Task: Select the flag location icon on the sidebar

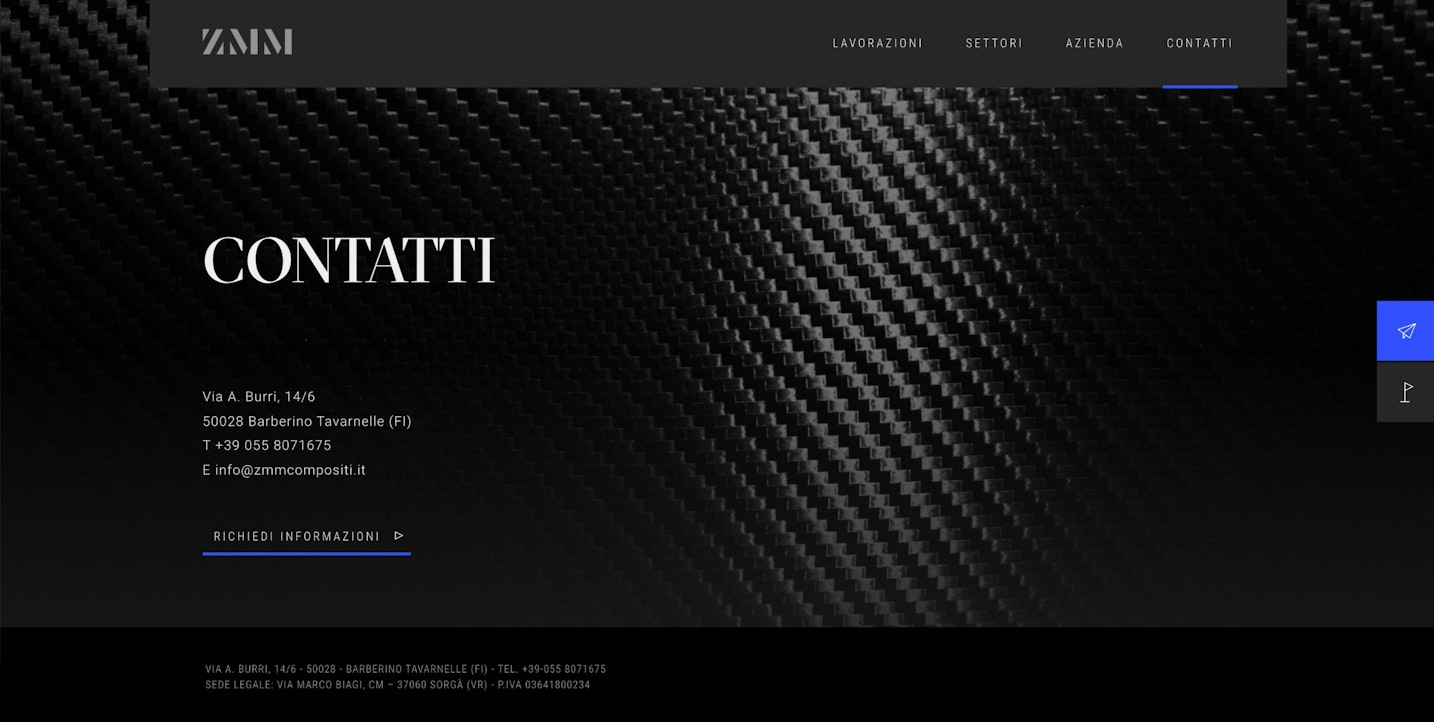Action: click(x=1405, y=392)
